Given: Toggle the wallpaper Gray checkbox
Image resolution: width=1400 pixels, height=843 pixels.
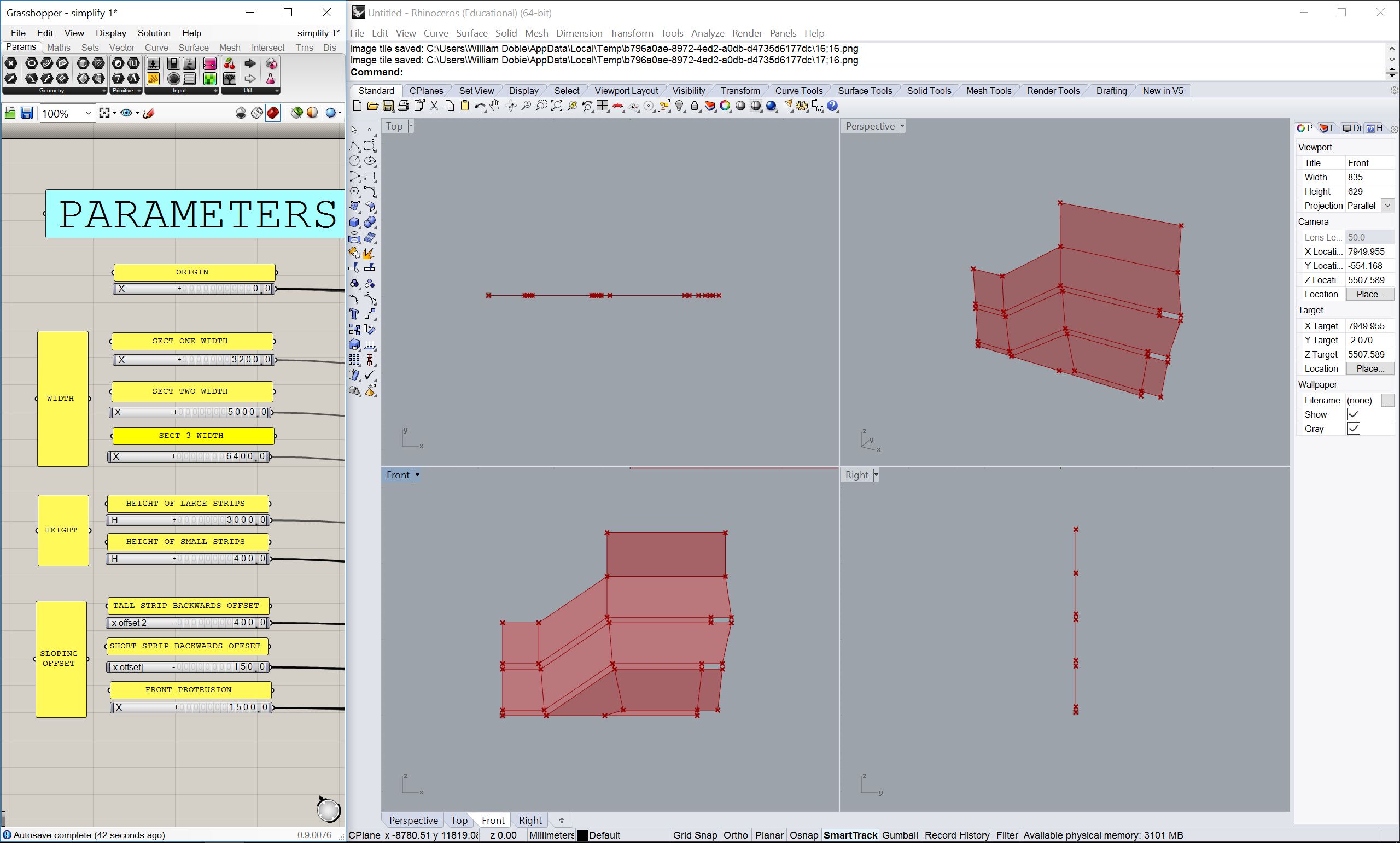Looking at the screenshot, I should [1354, 428].
